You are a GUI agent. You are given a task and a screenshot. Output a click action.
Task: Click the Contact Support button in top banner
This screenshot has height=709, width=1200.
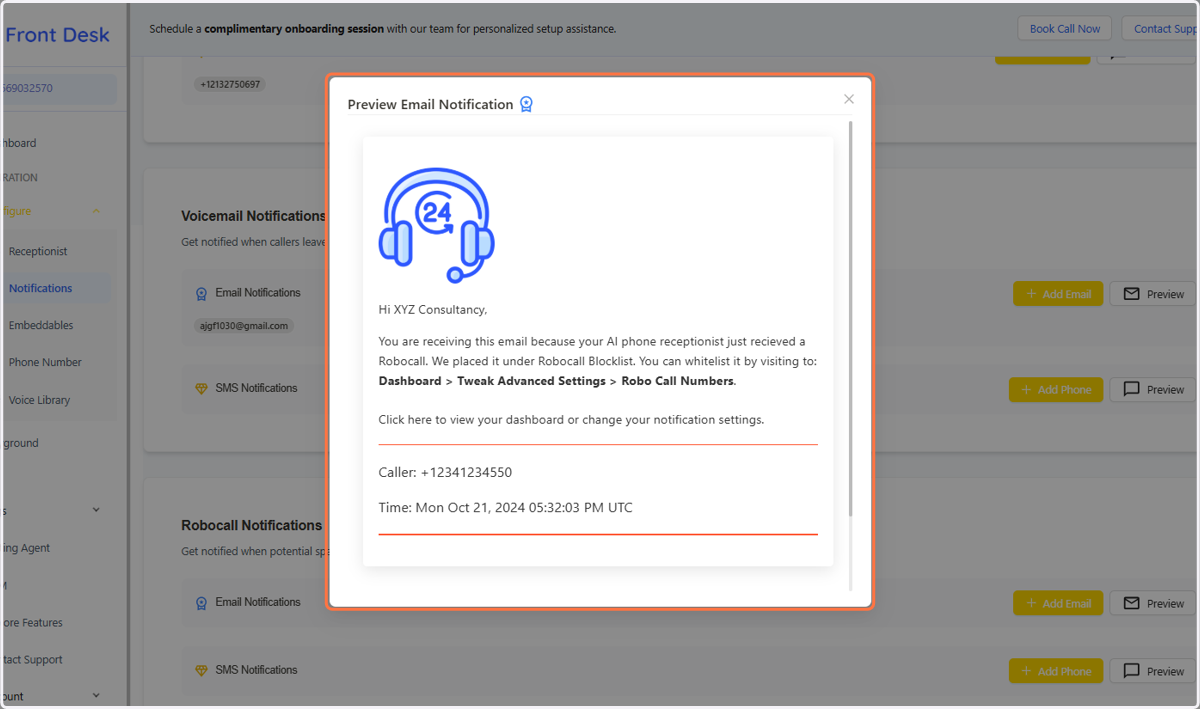1161,29
